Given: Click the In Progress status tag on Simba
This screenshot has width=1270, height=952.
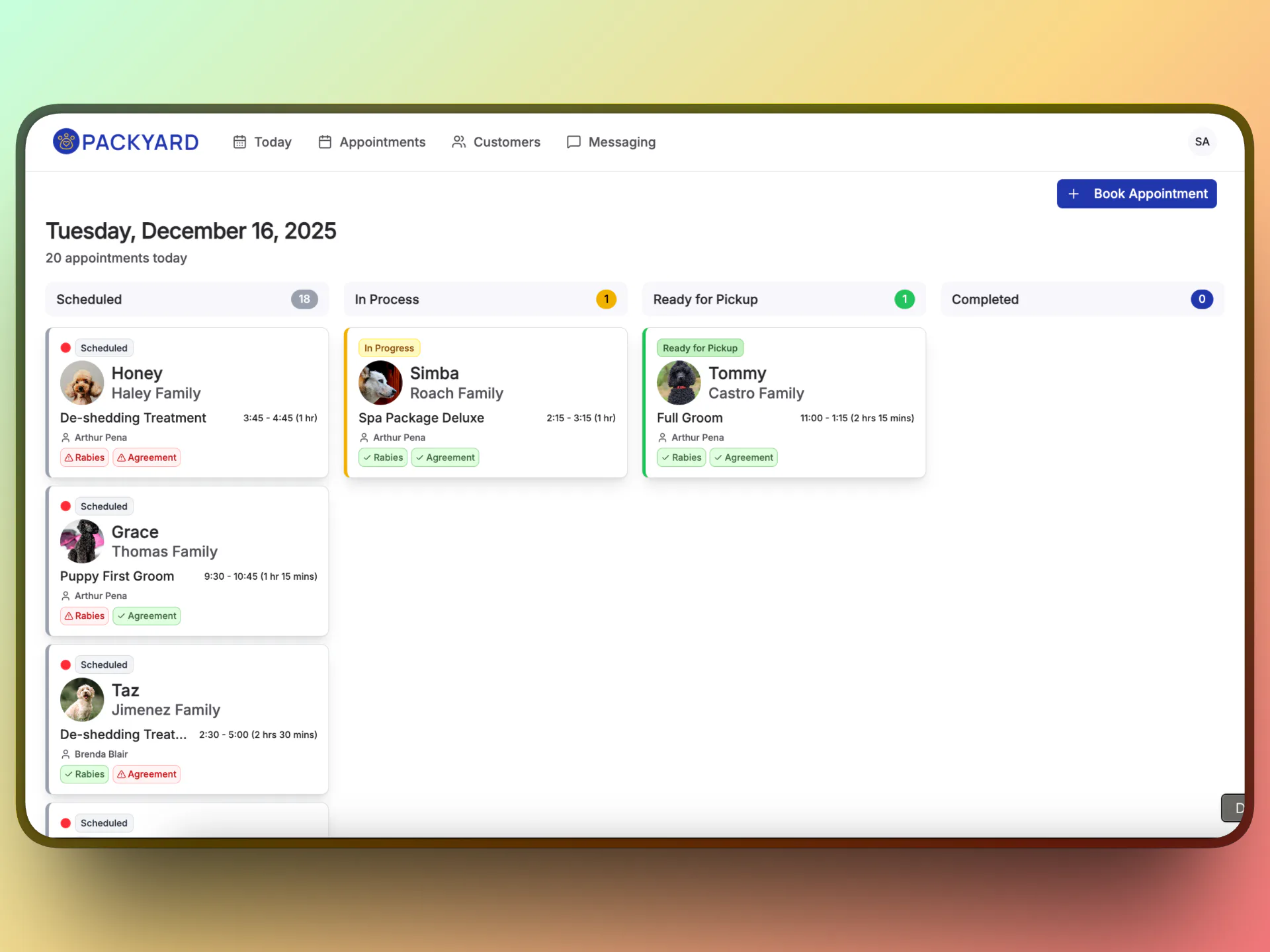Looking at the screenshot, I should click(x=389, y=348).
